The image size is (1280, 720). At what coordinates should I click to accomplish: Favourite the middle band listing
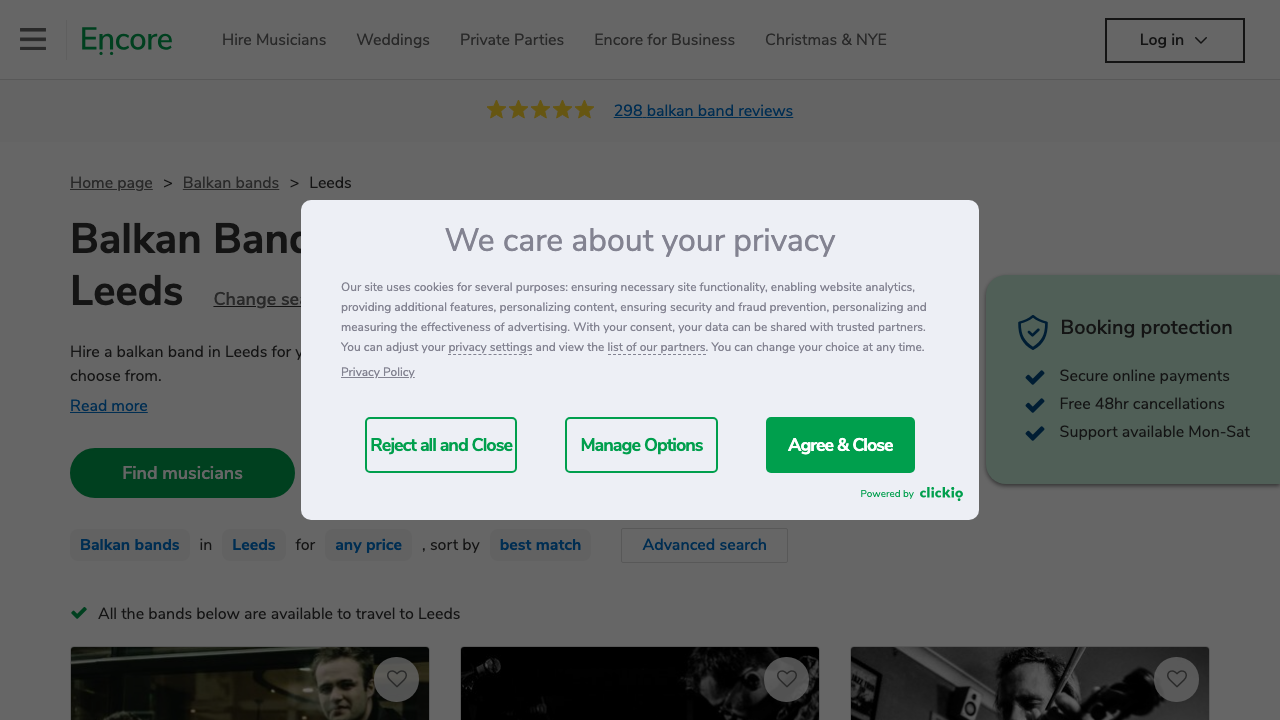787,679
